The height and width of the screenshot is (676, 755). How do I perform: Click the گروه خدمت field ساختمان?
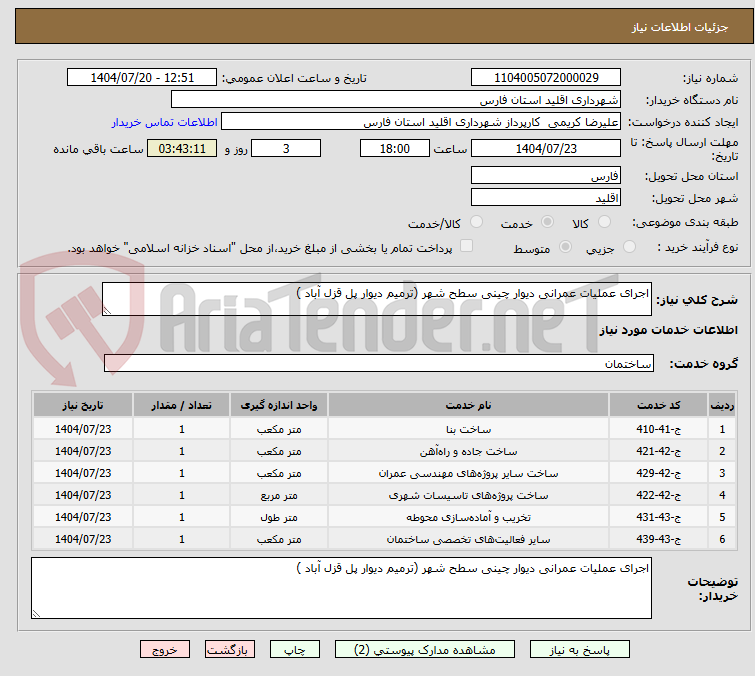click(x=378, y=364)
